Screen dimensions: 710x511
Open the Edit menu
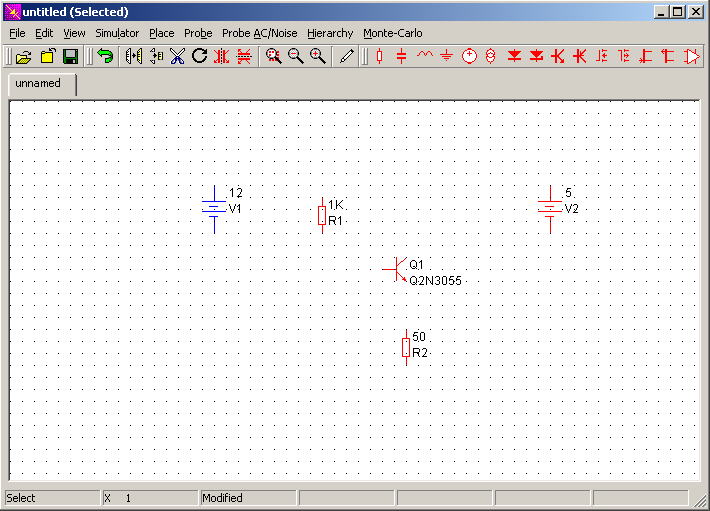point(44,33)
